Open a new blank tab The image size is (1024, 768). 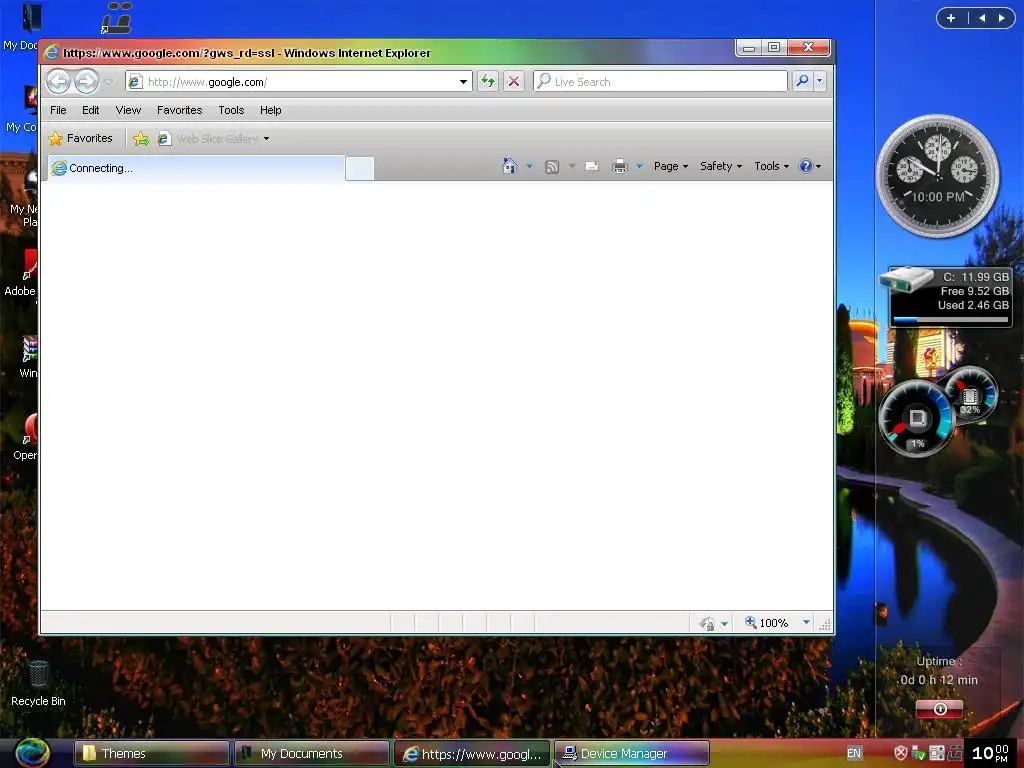[359, 168]
